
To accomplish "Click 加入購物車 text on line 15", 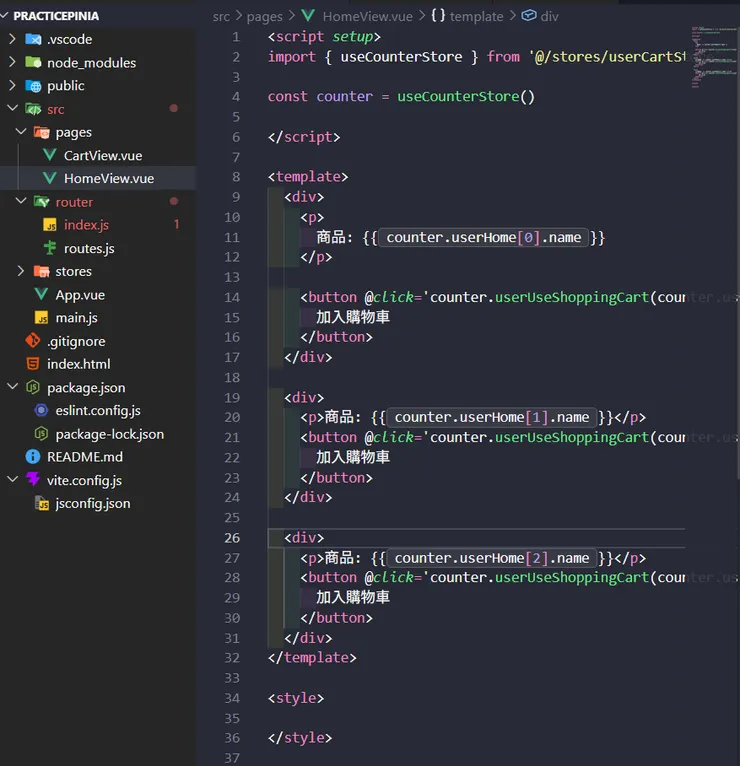I will (x=353, y=317).
